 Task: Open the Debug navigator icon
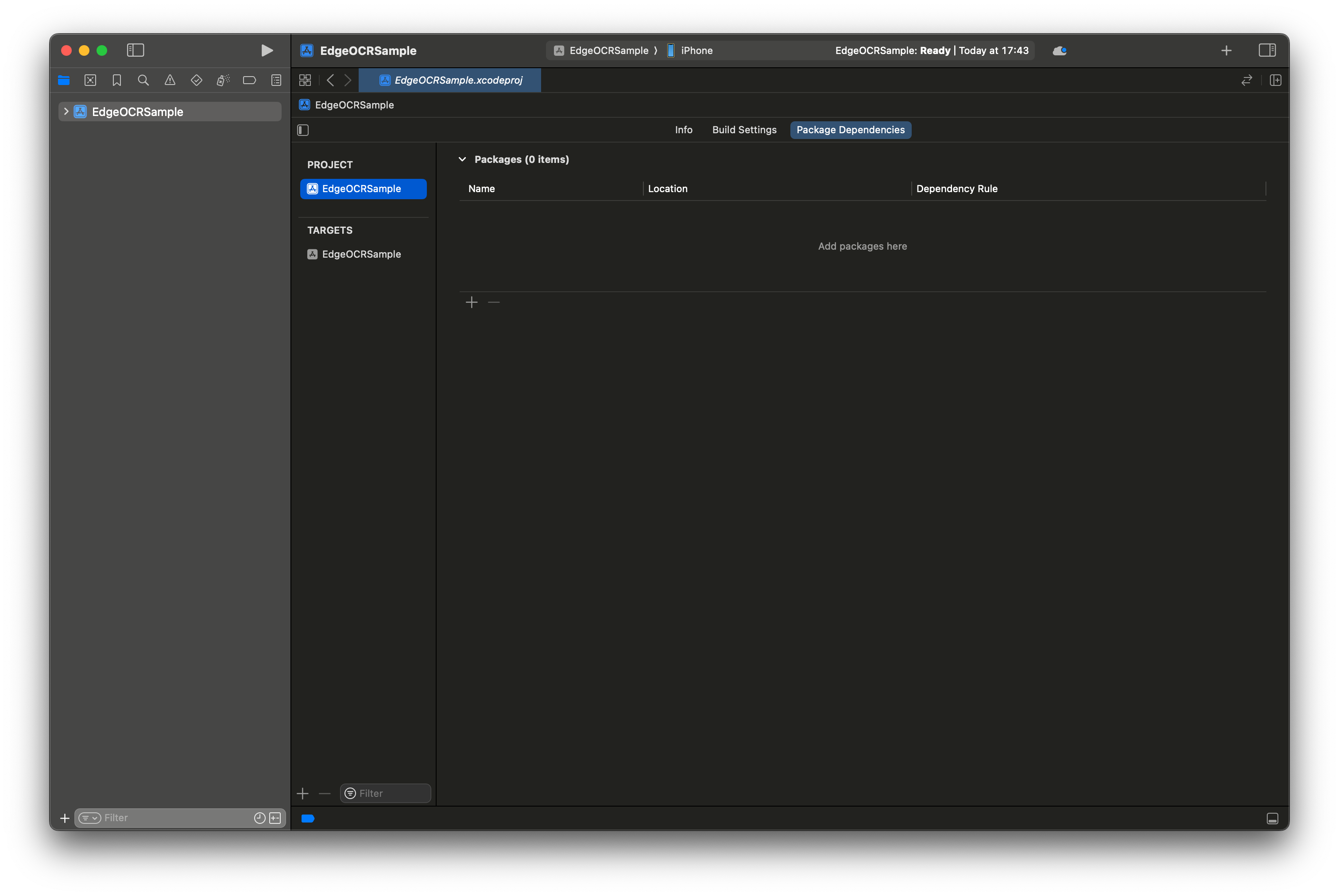click(223, 81)
